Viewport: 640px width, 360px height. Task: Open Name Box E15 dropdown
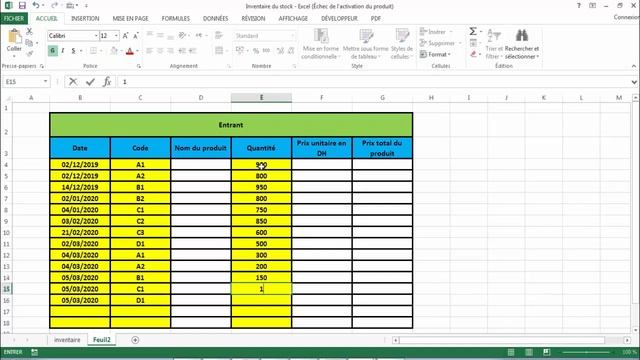(x=45, y=82)
